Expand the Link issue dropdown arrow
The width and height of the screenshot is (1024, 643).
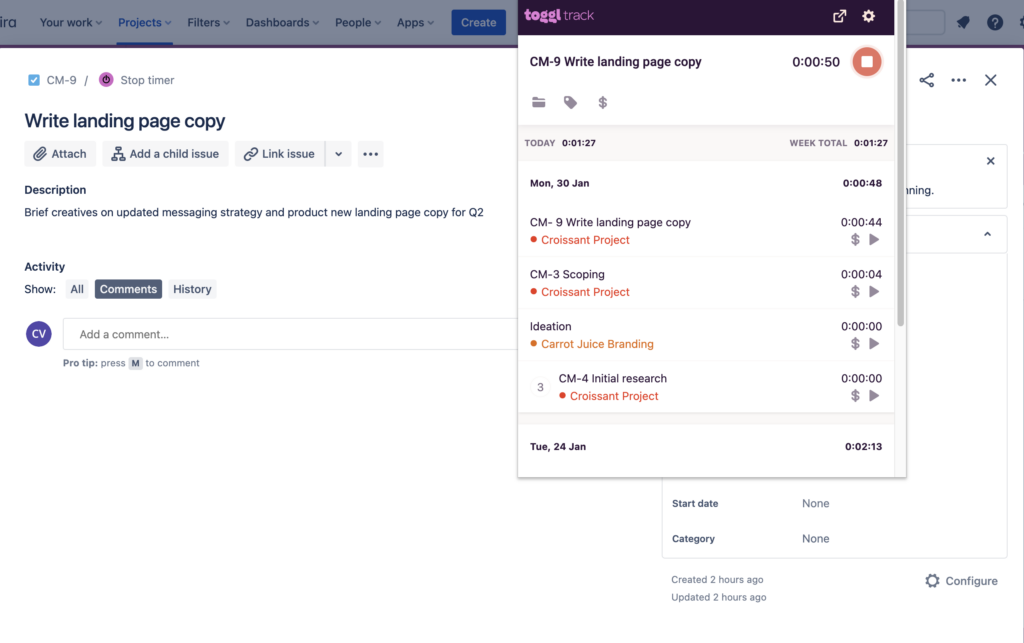pos(338,154)
